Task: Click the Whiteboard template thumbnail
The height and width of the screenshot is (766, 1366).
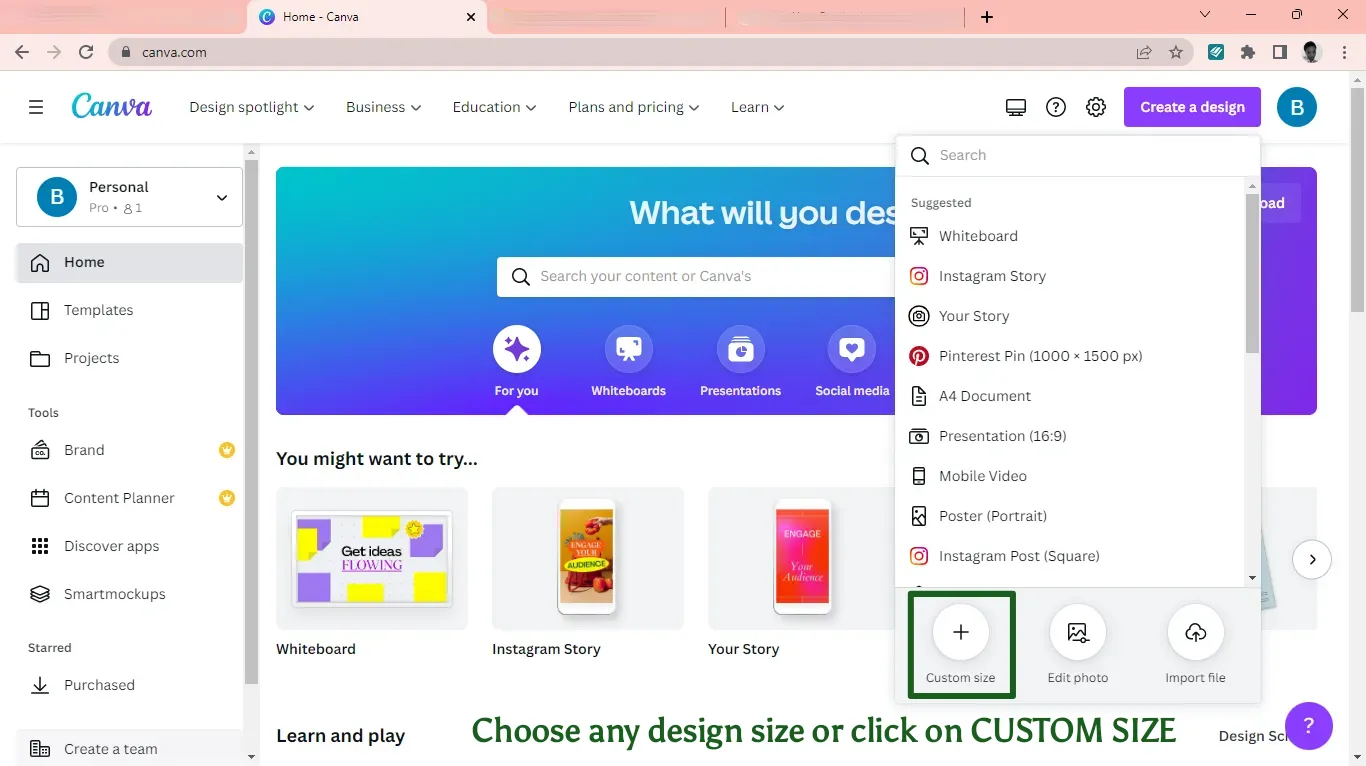Action: (371, 558)
